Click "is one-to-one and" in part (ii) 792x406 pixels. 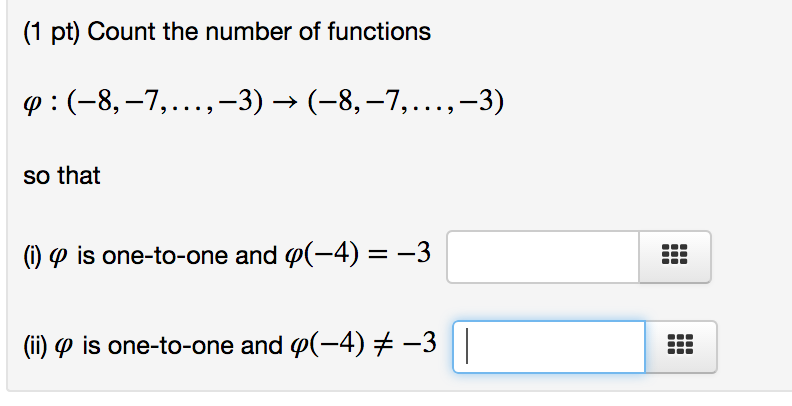coord(183,347)
